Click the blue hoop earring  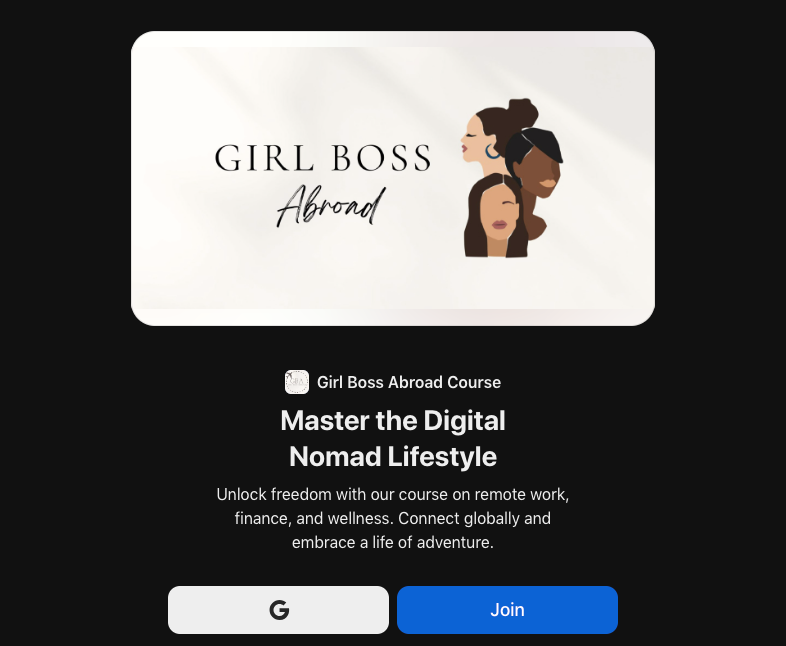[x=493, y=151]
